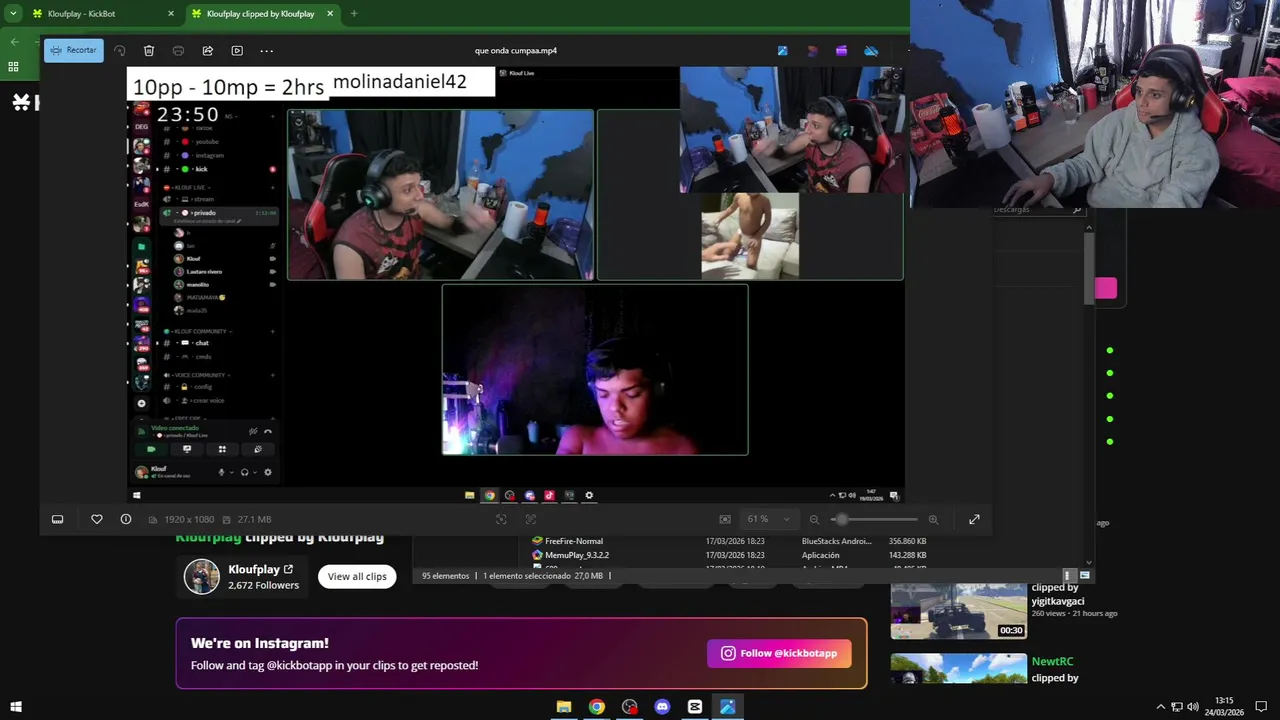
Task: Click the Follow @kickbotapp Instagram button
Action: [x=779, y=653]
